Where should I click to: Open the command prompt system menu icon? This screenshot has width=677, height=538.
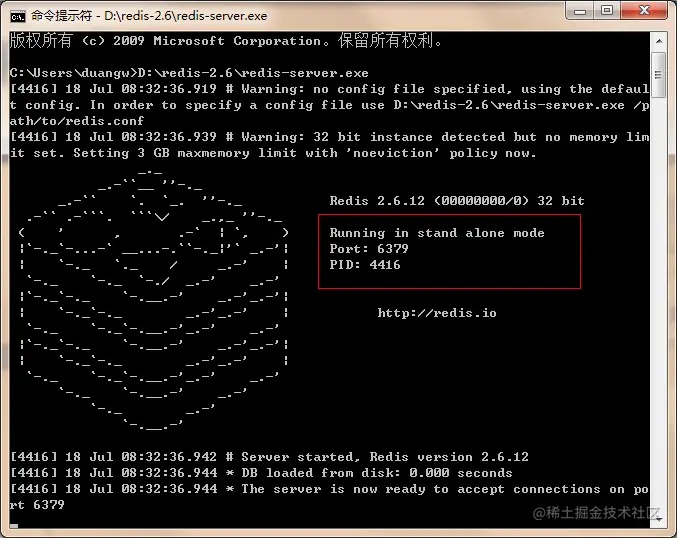tap(18, 16)
